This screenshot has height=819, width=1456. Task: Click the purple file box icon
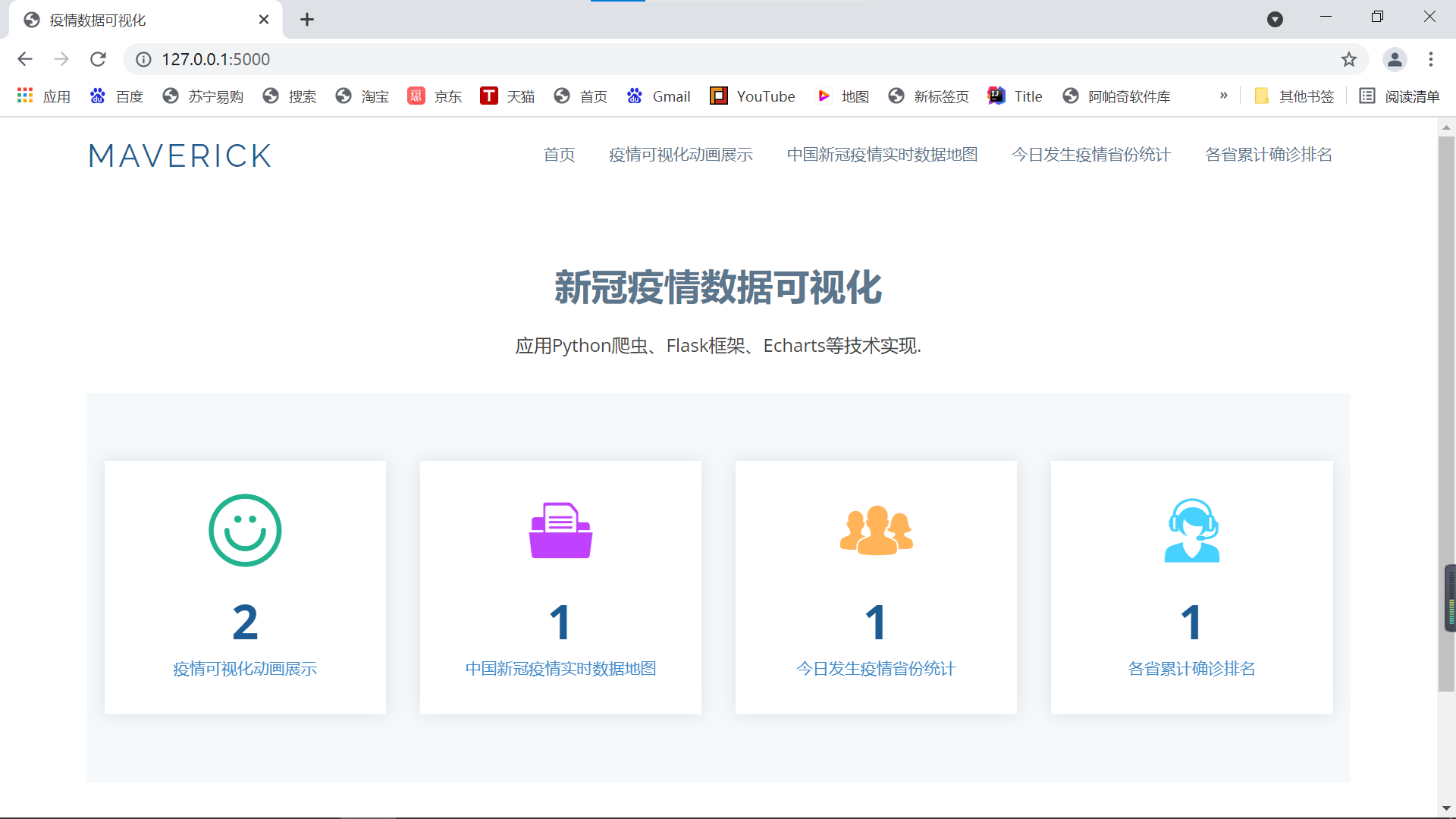pos(560,530)
